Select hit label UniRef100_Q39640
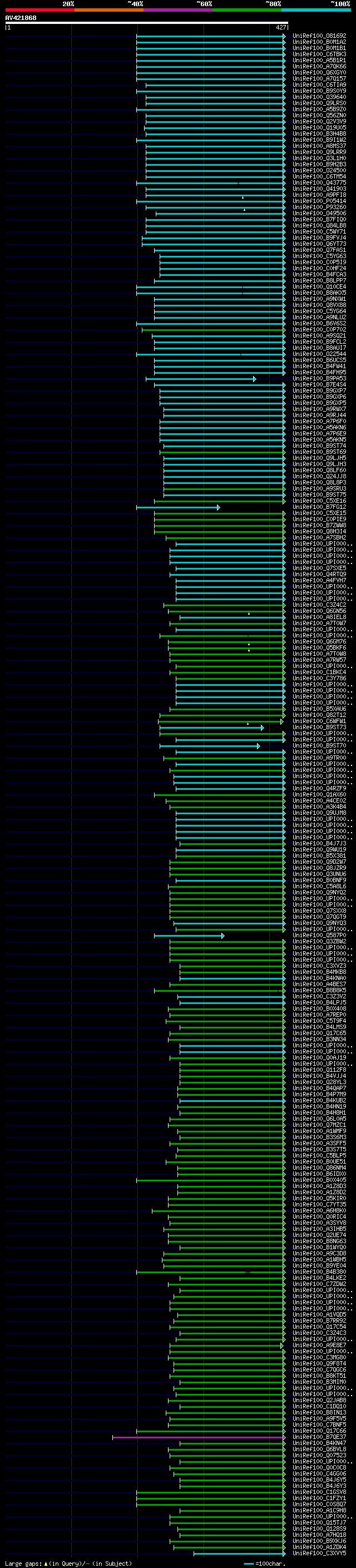This screenshot has height=1568, width=356. coord(319,97)
